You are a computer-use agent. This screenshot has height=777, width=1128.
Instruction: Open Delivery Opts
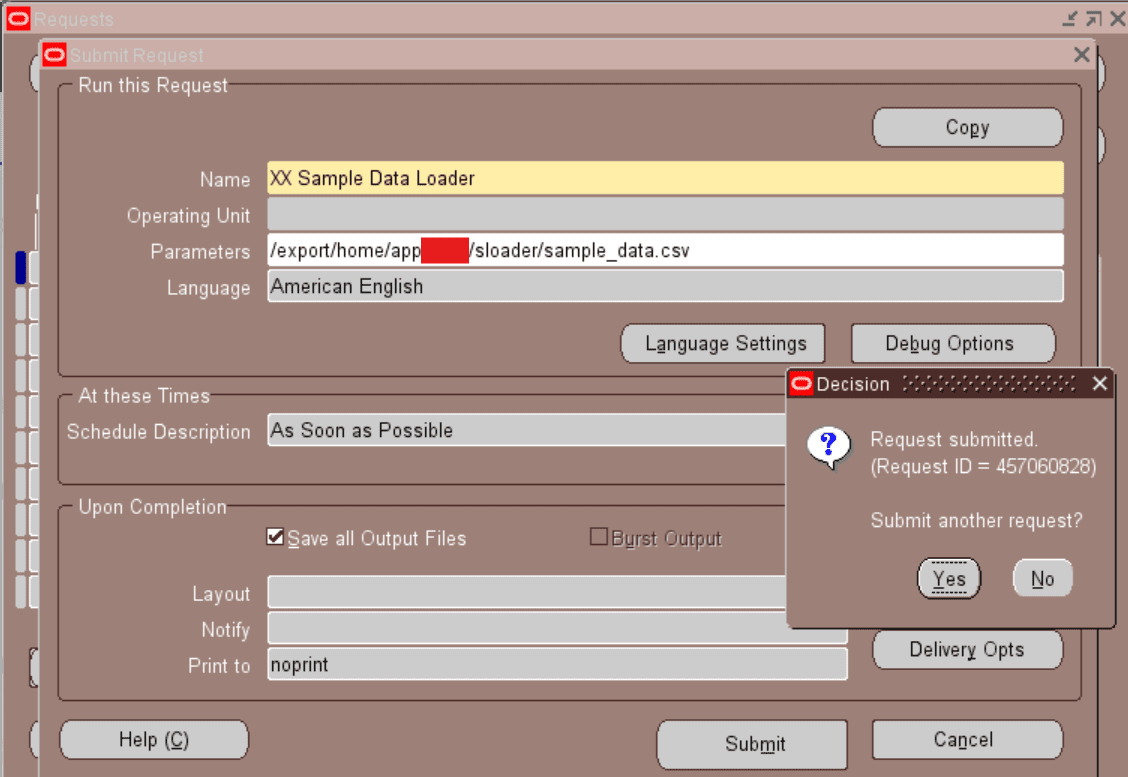pos(967,649)
